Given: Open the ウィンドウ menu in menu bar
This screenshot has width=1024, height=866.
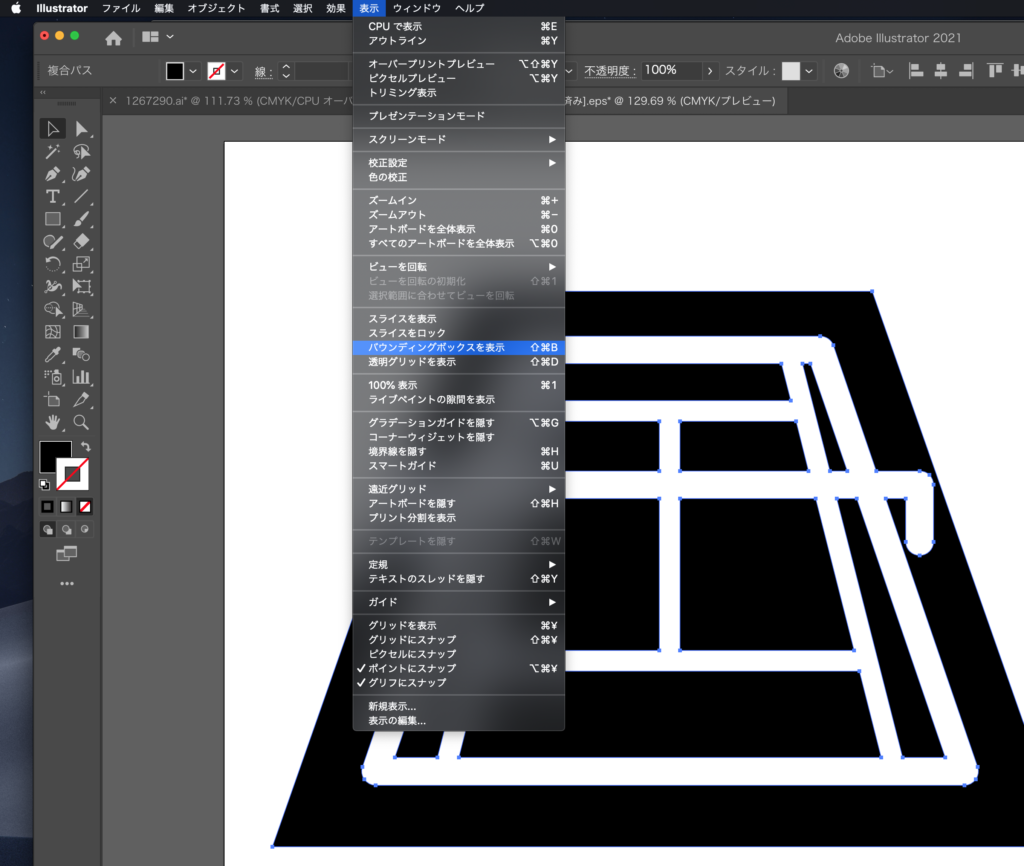Looking at the screenshot, I should (x=416, y=8).
